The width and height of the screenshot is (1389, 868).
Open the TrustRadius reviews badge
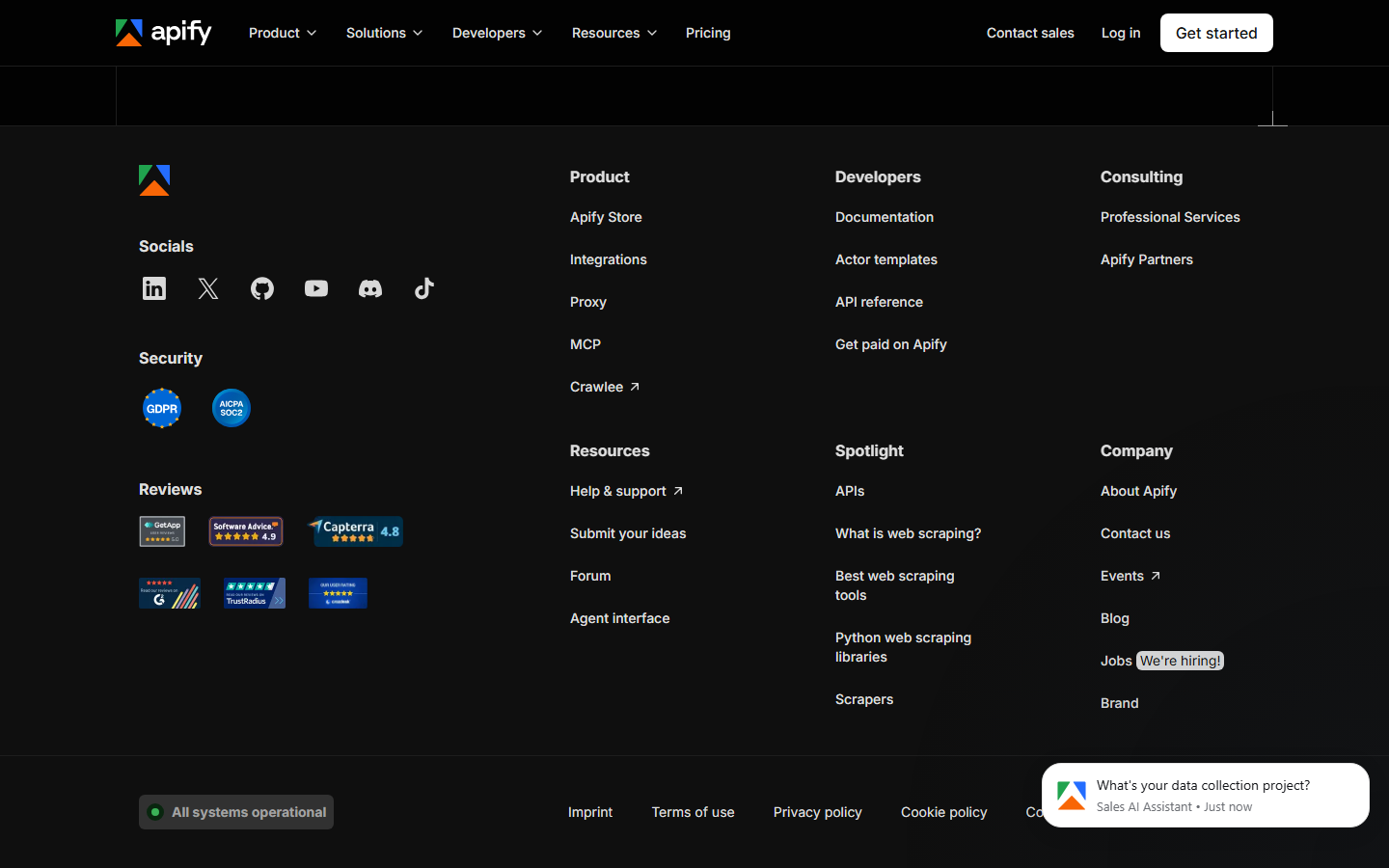pyautogui.click(x=255, y=593)
